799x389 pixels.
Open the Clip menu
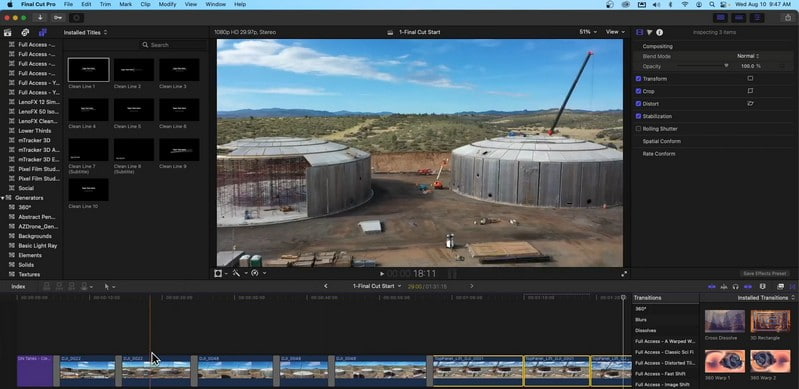[145, 4]
